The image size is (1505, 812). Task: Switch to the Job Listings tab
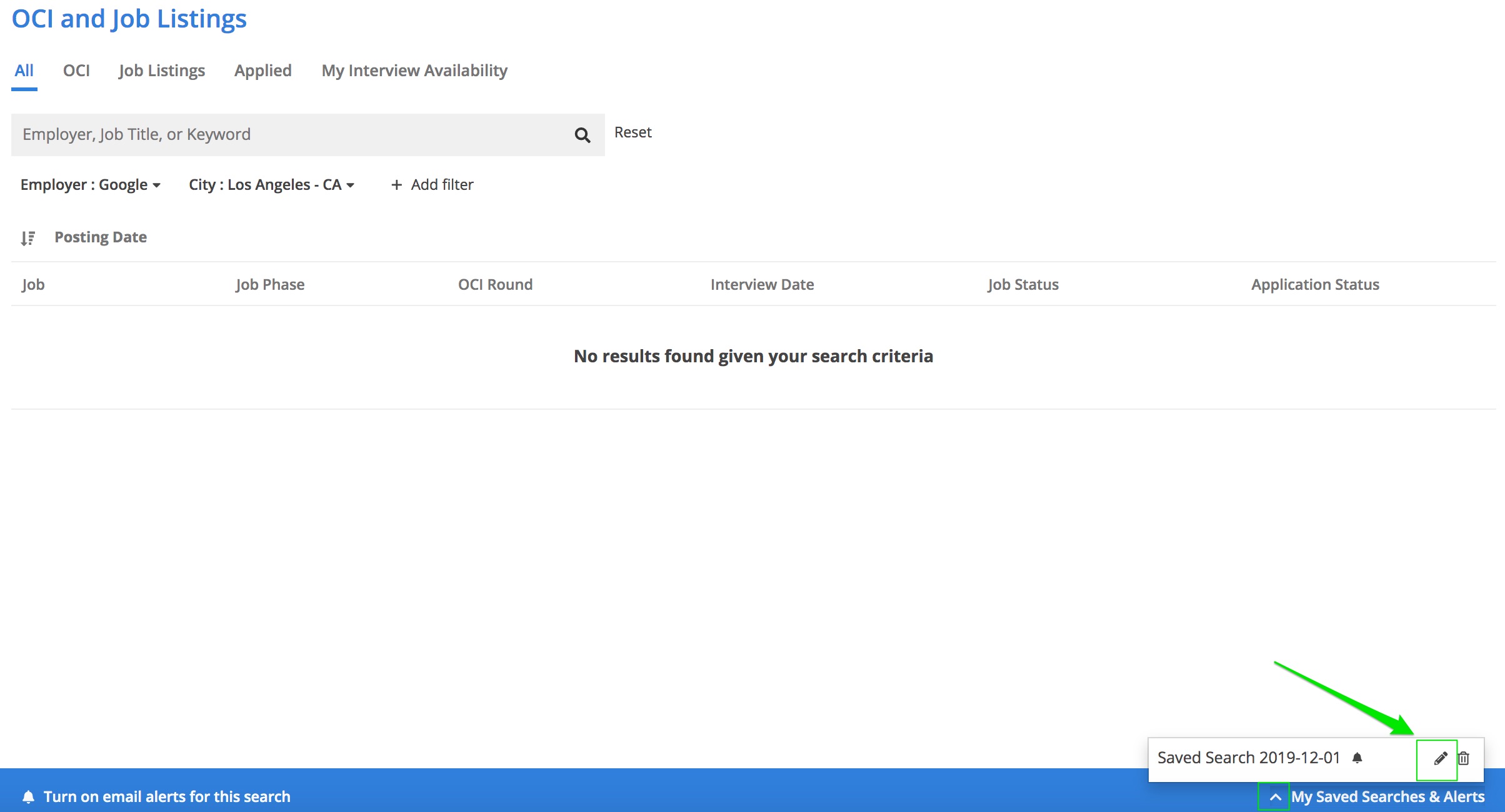click(162, 71)
